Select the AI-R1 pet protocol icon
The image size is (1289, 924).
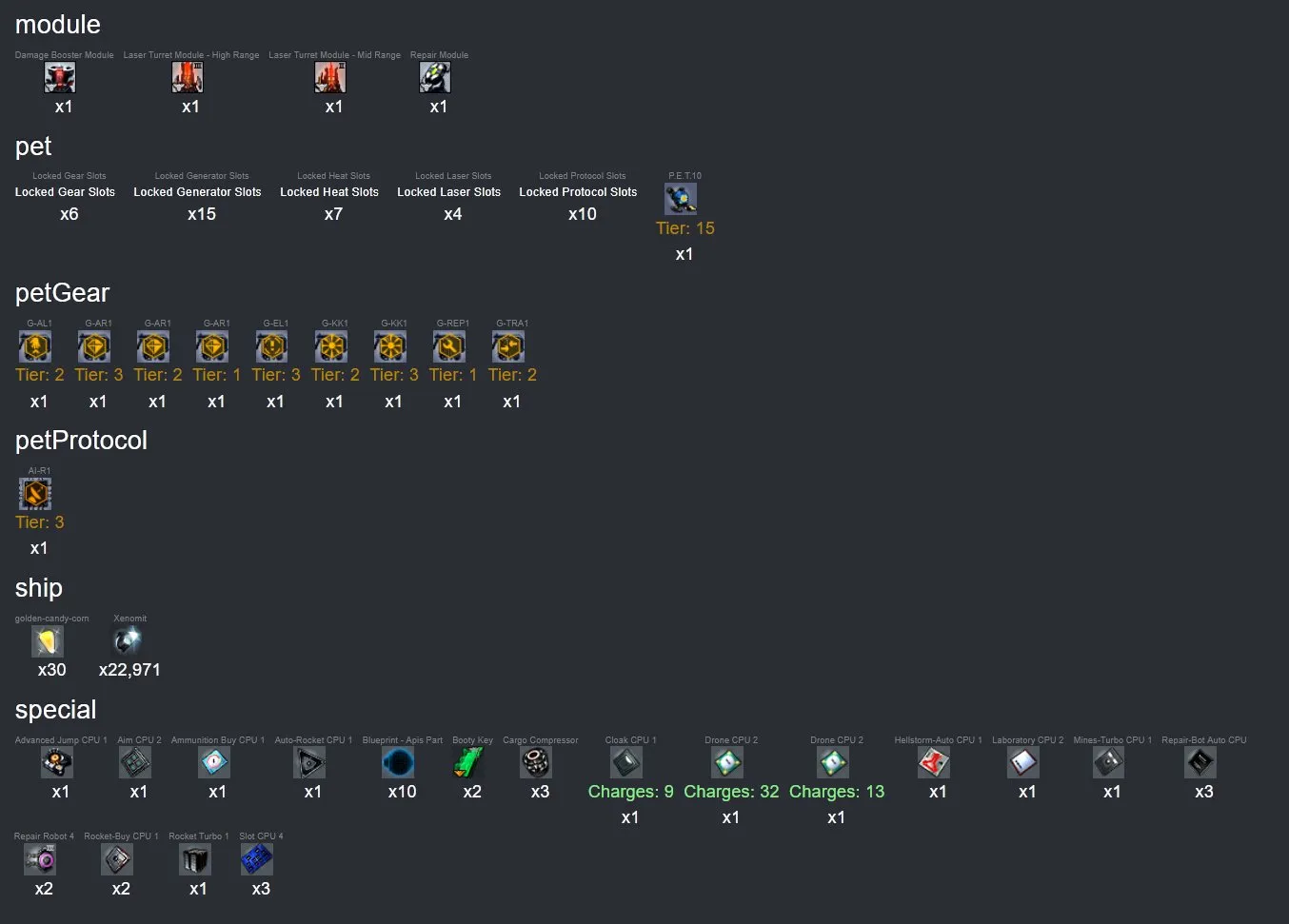tap(35, 494)
